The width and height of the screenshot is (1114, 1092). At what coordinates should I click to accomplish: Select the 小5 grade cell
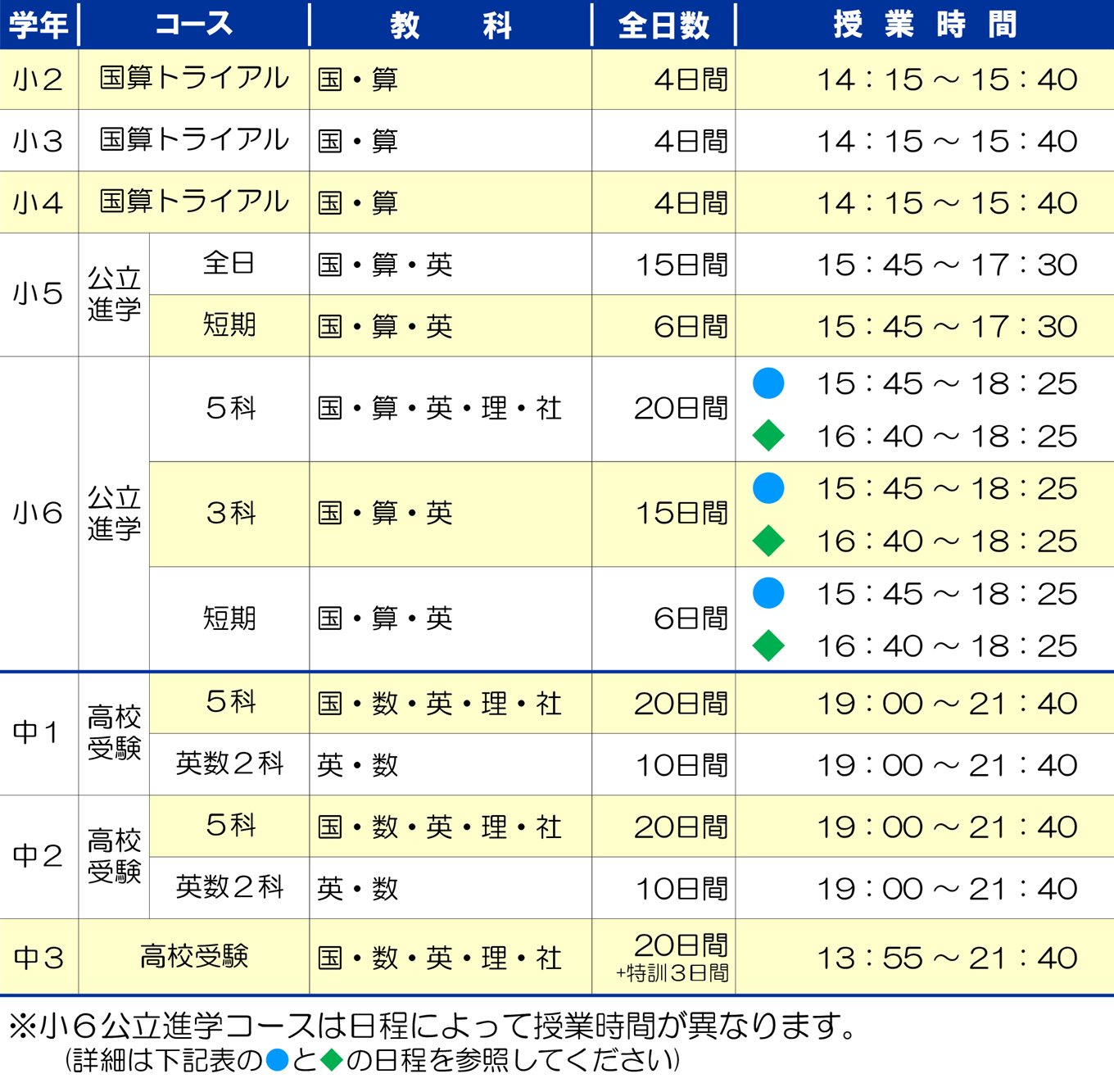click(x=38, y=295)
